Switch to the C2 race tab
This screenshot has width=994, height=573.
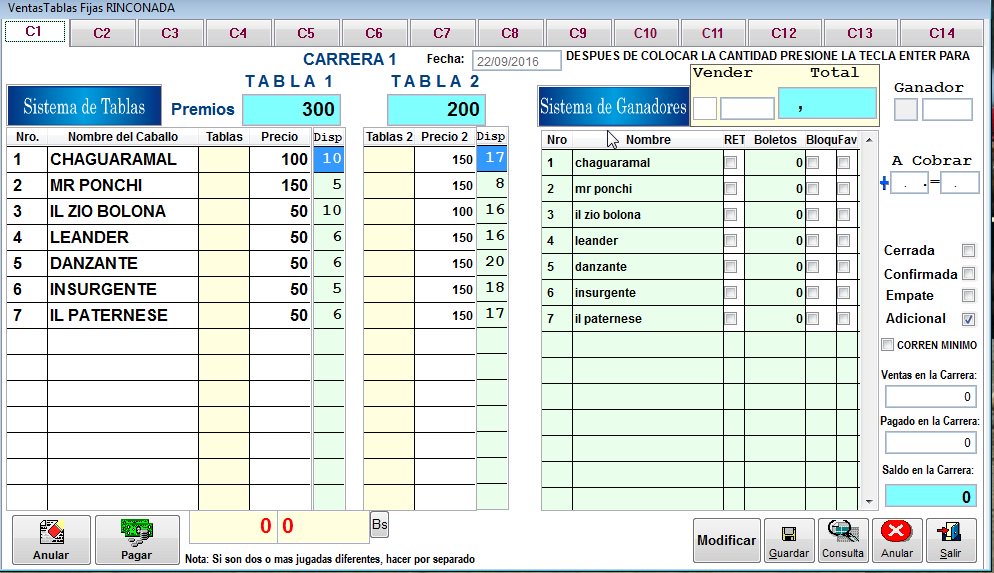pos(102,33)
